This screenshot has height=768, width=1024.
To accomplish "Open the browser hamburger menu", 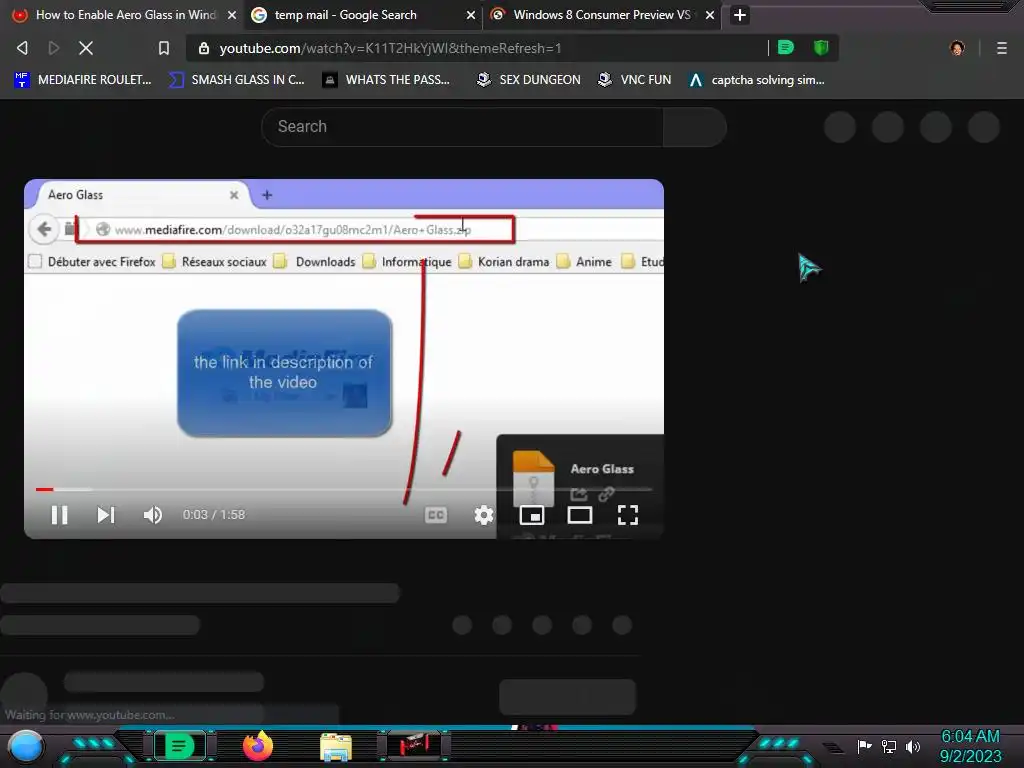I will [1002, 48].
